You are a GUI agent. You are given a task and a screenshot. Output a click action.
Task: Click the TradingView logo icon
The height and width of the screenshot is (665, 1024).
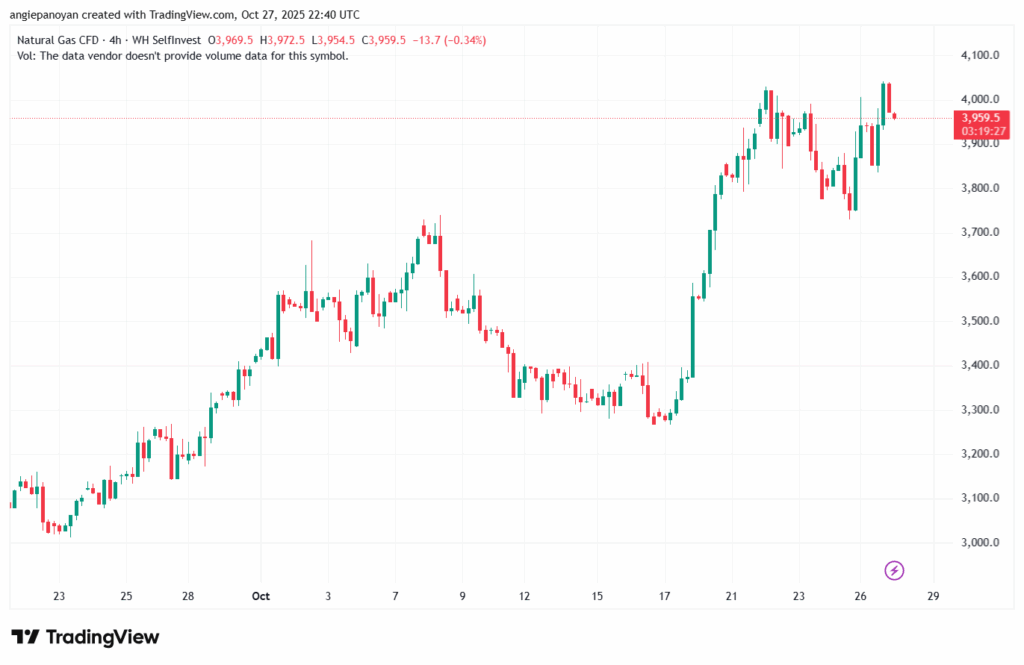[x=25, y=637]
